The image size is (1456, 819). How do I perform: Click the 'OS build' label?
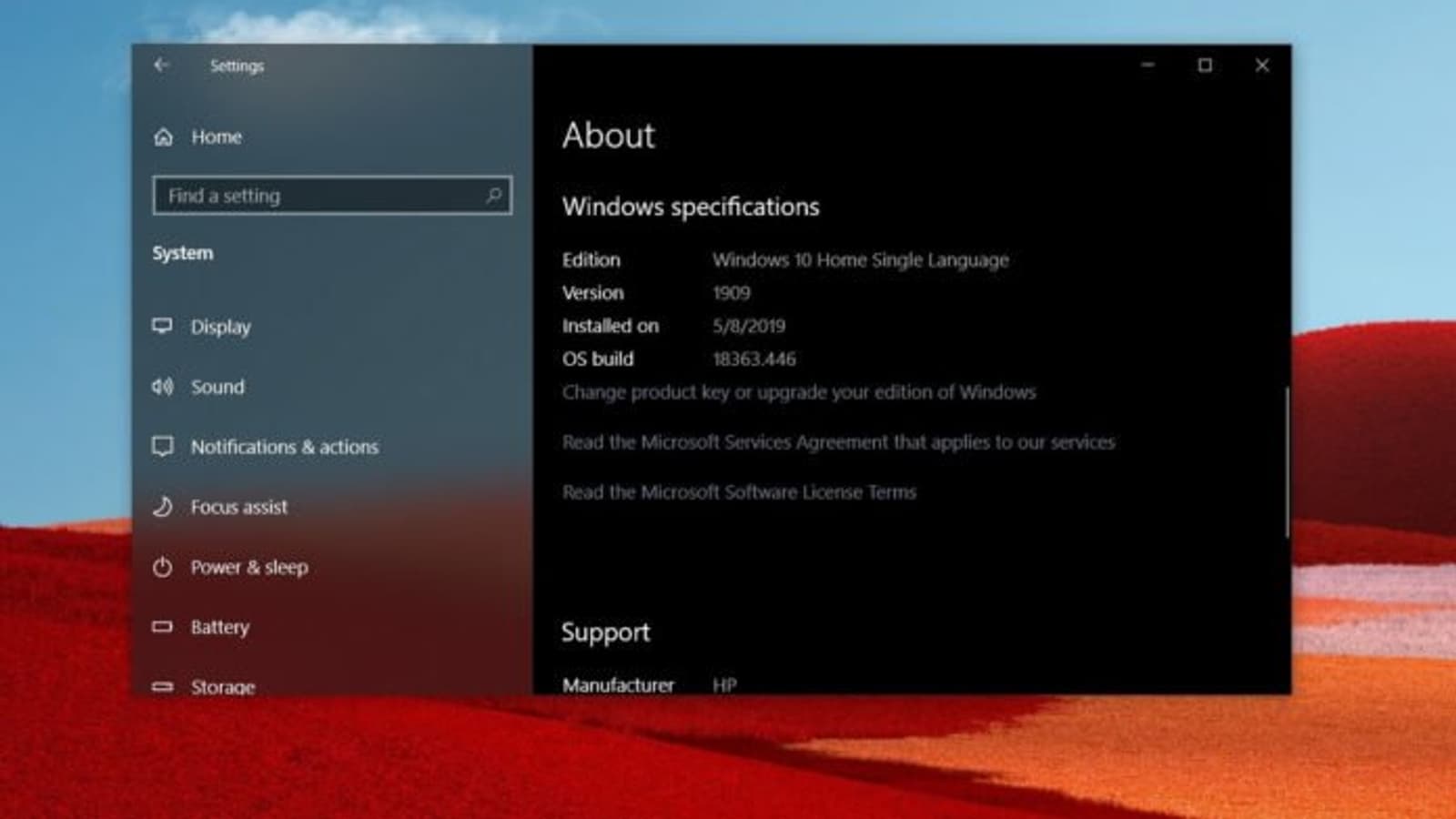click(x=598, y=359)
